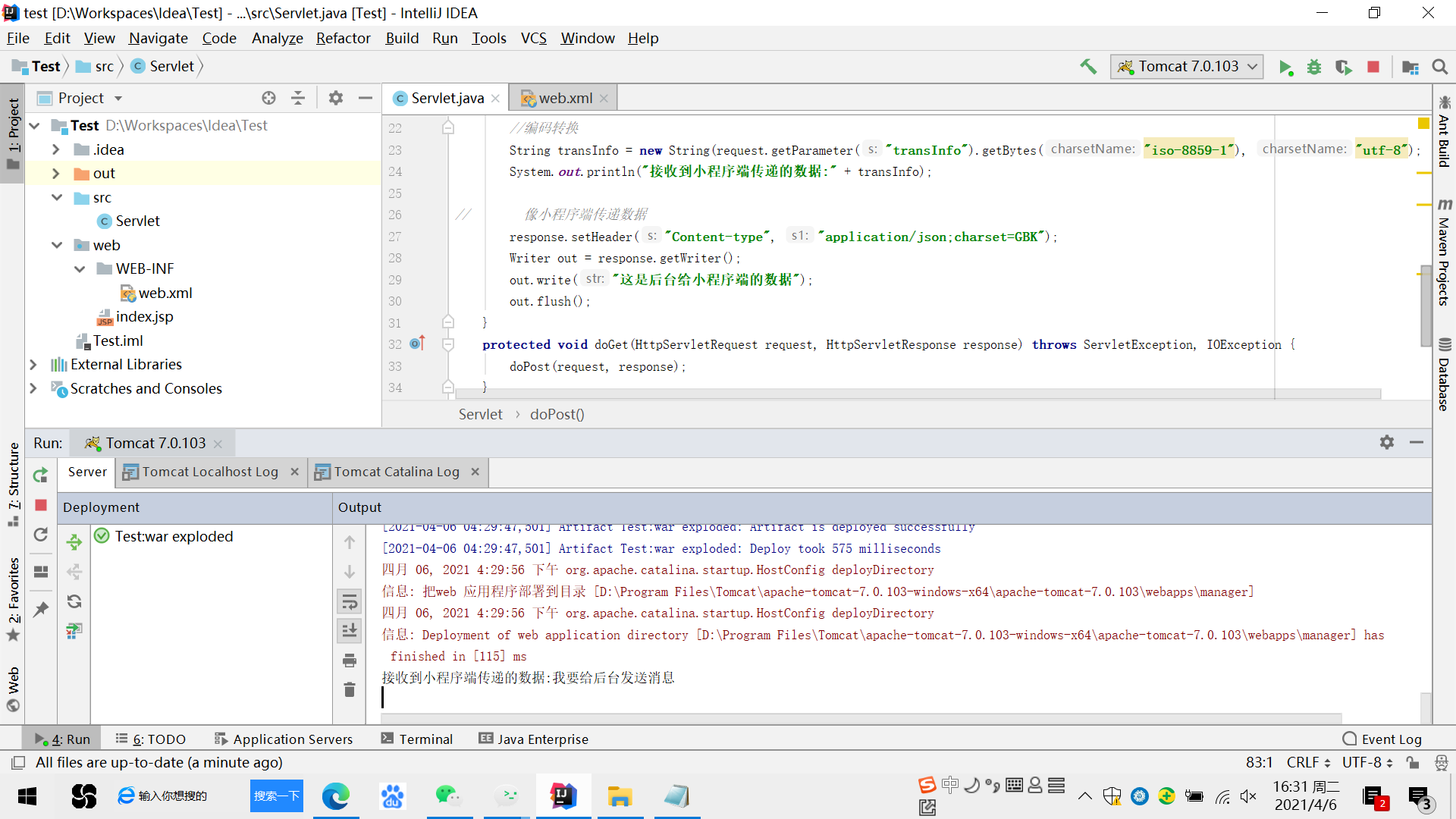Open index.jsp in project tree
This screenshot has height=819, width=1456.
pyautogui.click(x=144, y=316)
